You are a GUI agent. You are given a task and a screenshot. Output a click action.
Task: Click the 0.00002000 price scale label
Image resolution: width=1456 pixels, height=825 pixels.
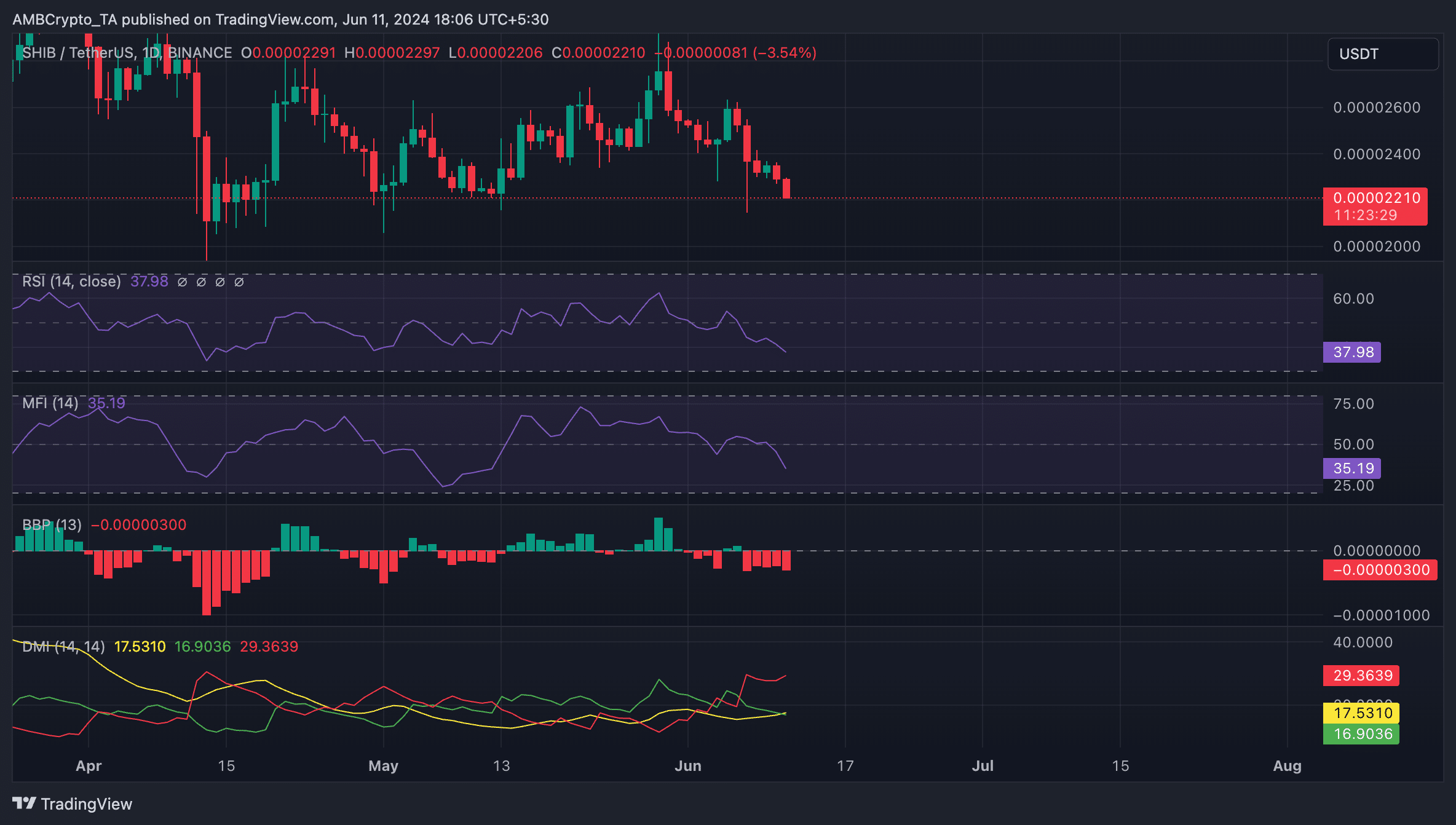[1377, 247]
